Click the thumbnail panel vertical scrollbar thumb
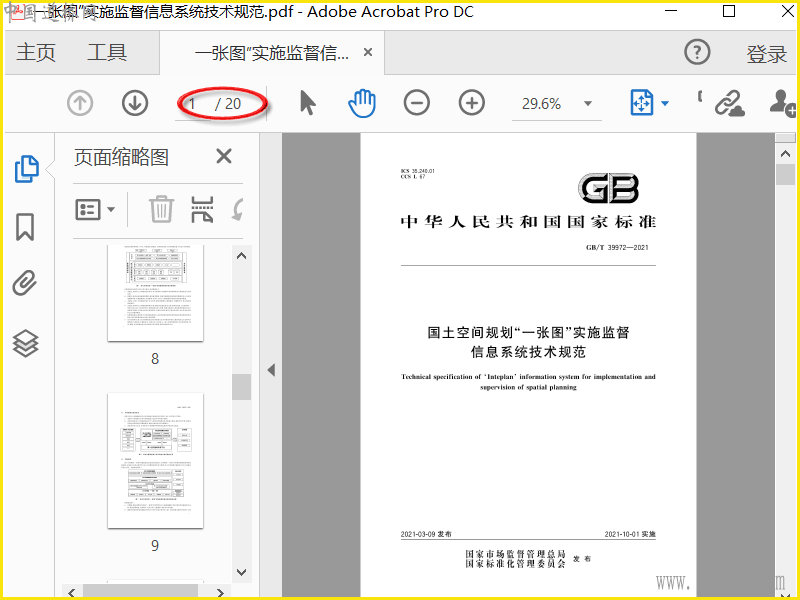 coord(241,387)
